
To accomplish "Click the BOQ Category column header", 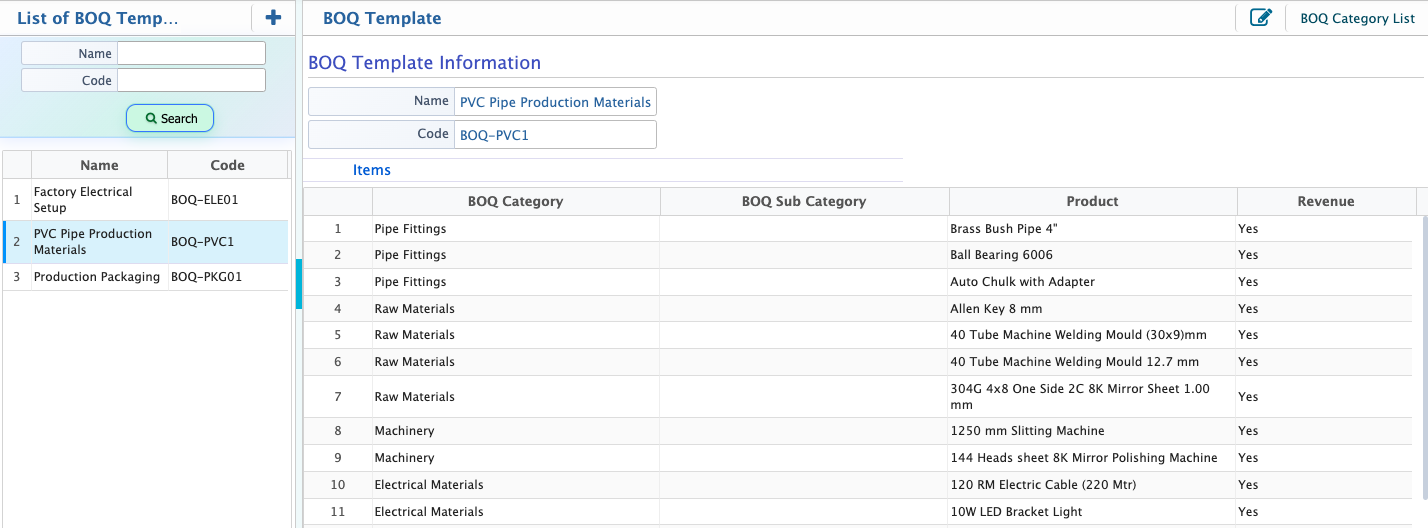I will [516, 201].
